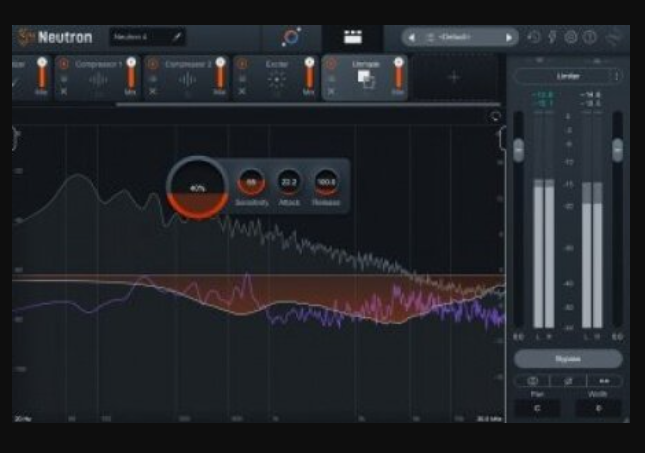Toggle the Limiter button
This screenshot has width=645, height=453.
pyautogui.click(x=568, y=76)
